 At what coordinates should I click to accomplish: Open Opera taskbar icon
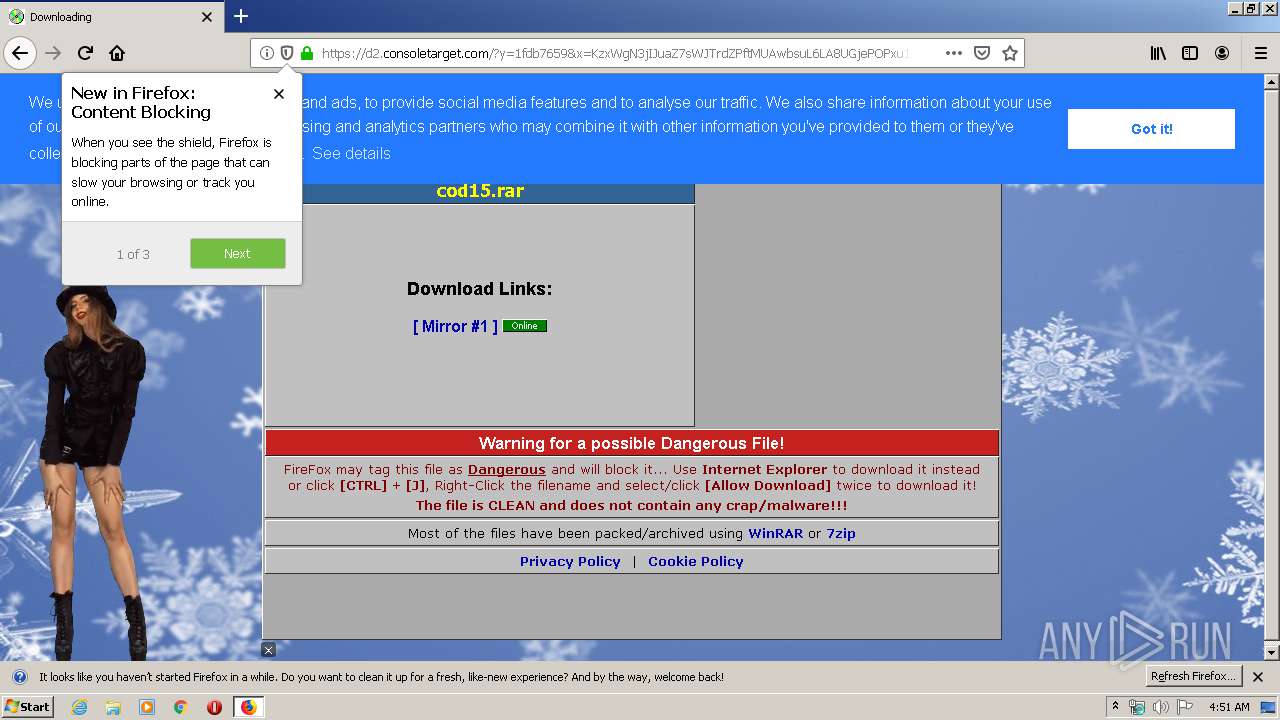214,707
